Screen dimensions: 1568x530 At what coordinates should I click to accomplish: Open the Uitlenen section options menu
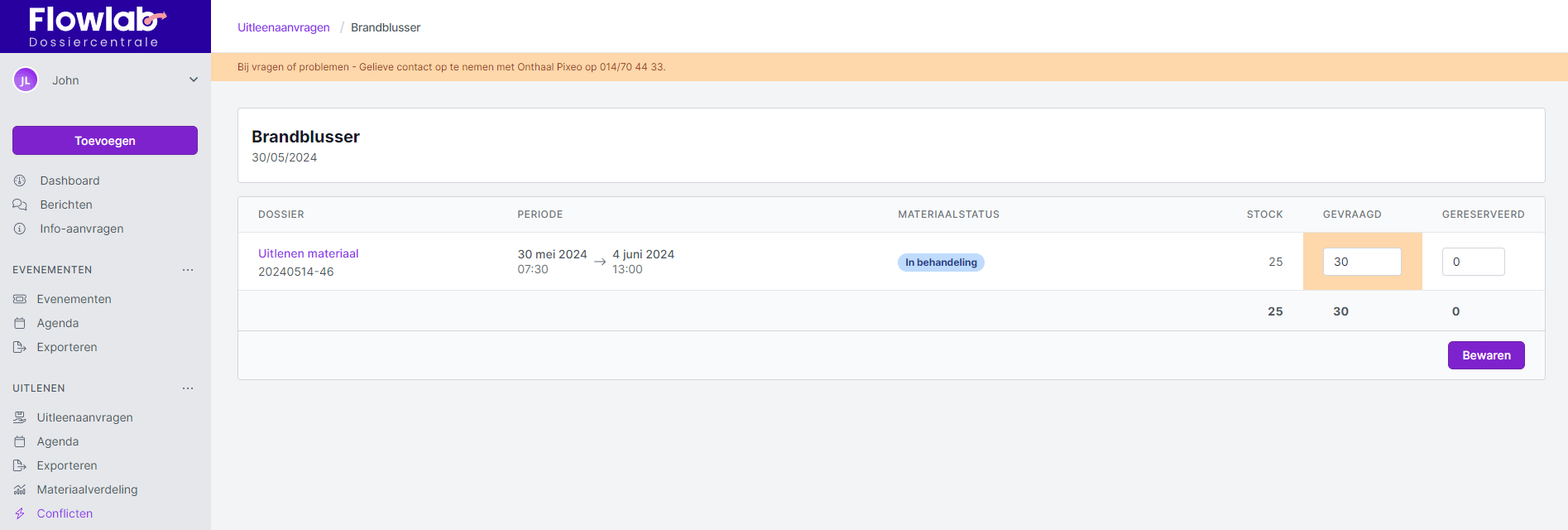click(188, 388)
